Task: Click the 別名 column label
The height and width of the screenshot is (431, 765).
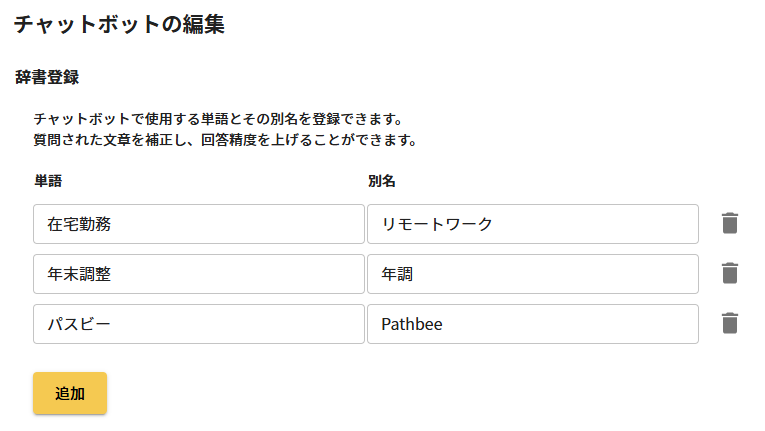Action: [x=382, y=181]
